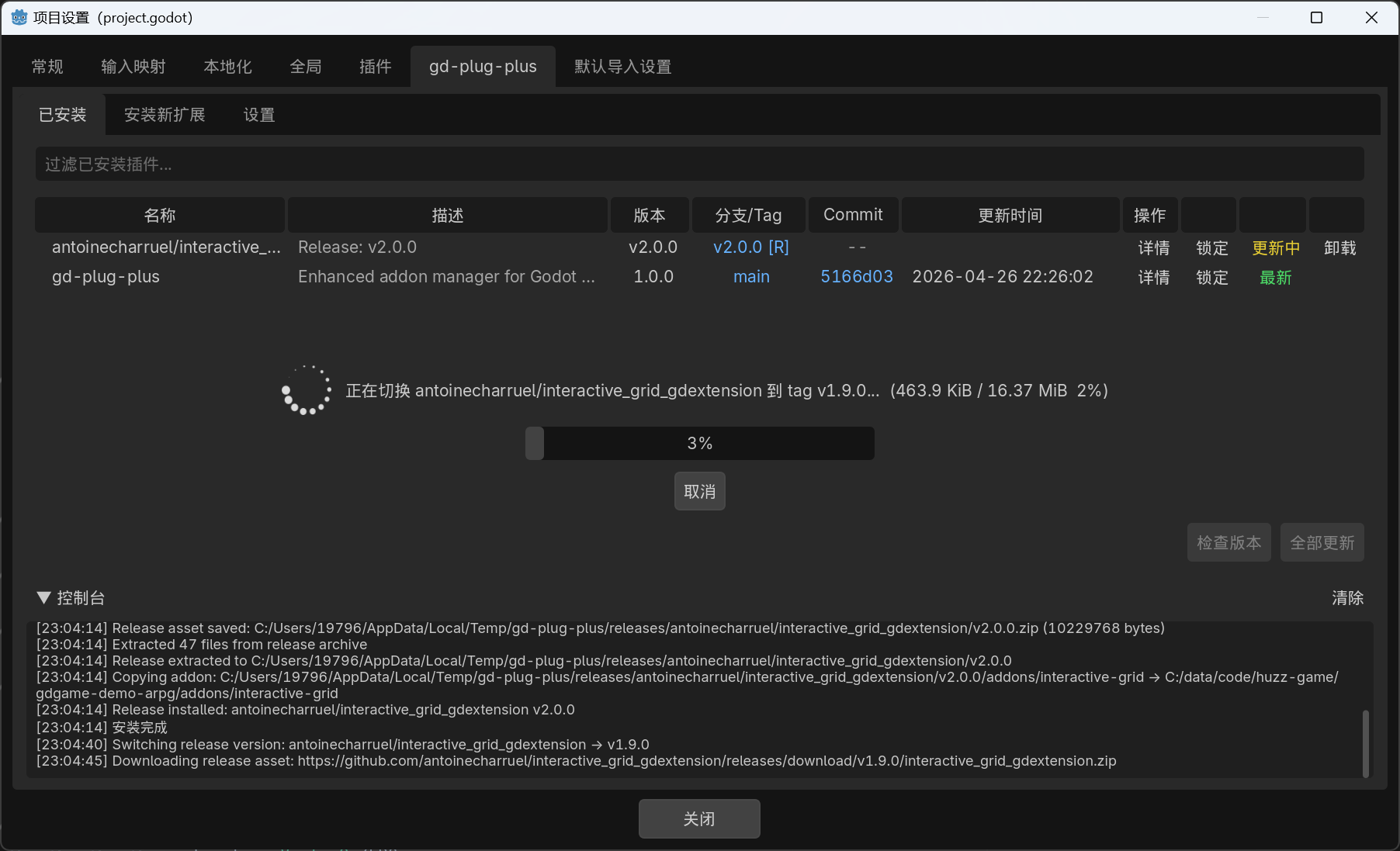Click the 安装完成 console log line
Screen dimensions: 1400x851
tap(102, 728)
